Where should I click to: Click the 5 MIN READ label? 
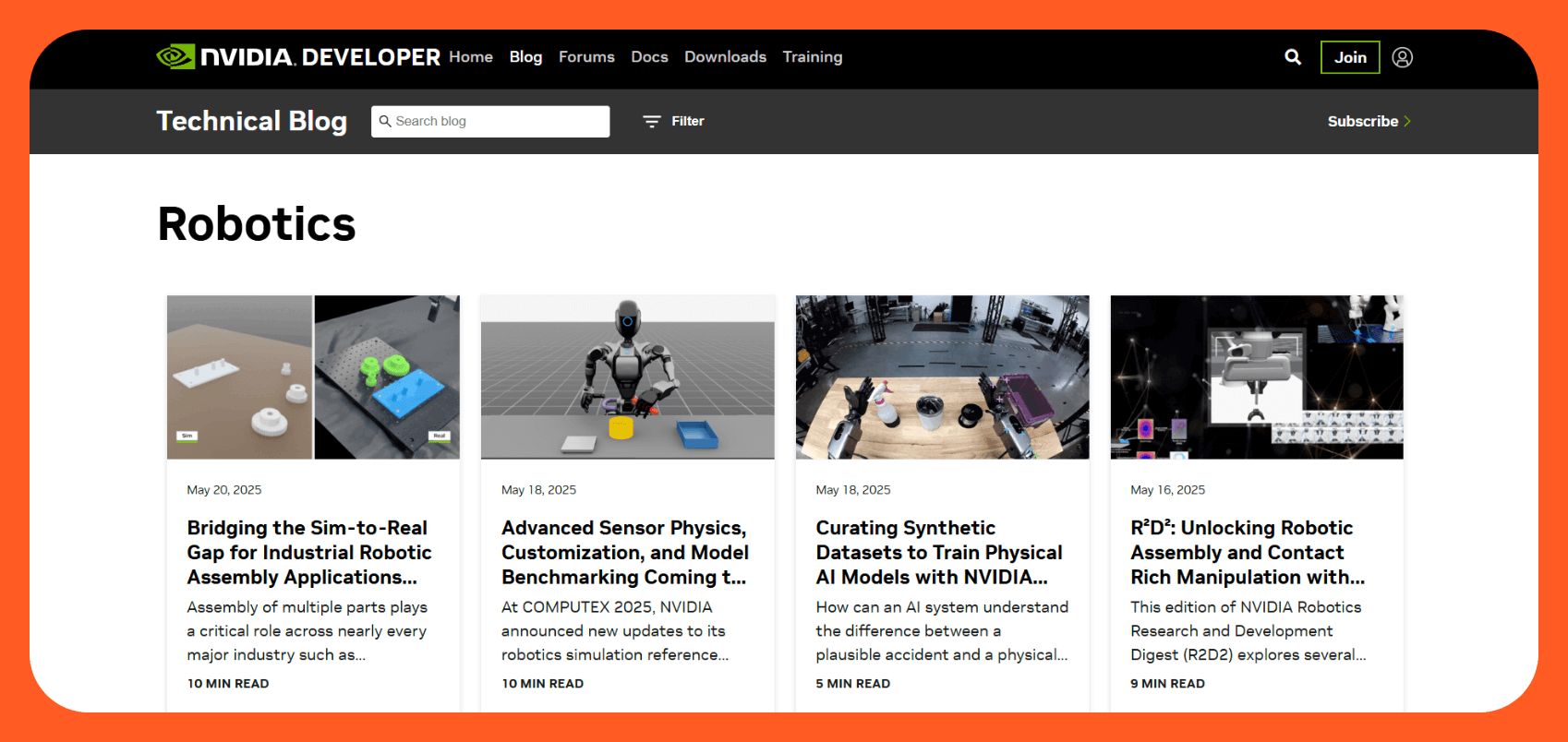853,684
